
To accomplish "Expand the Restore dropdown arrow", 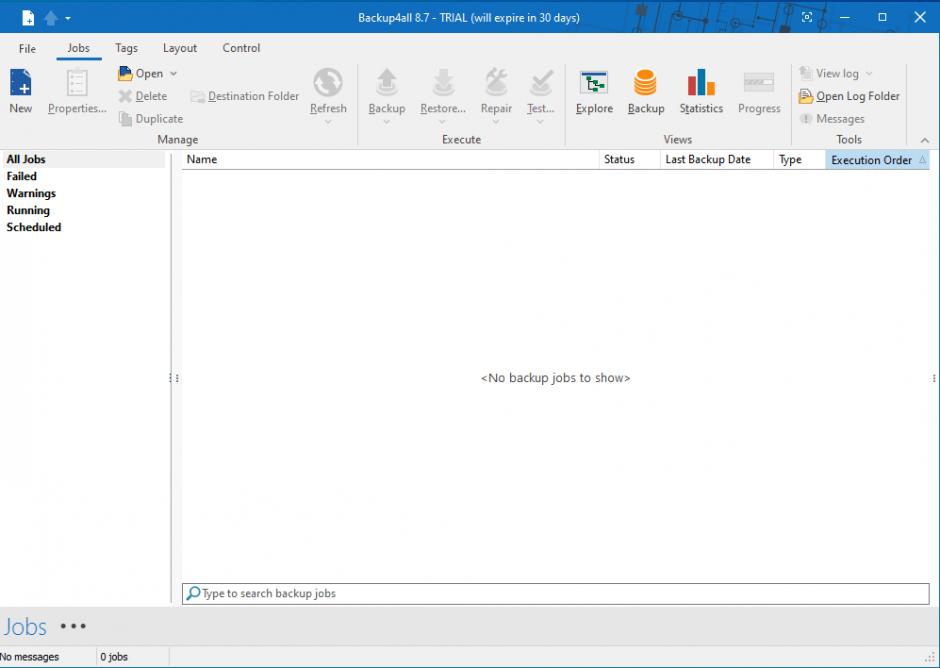I will point(442,122).
